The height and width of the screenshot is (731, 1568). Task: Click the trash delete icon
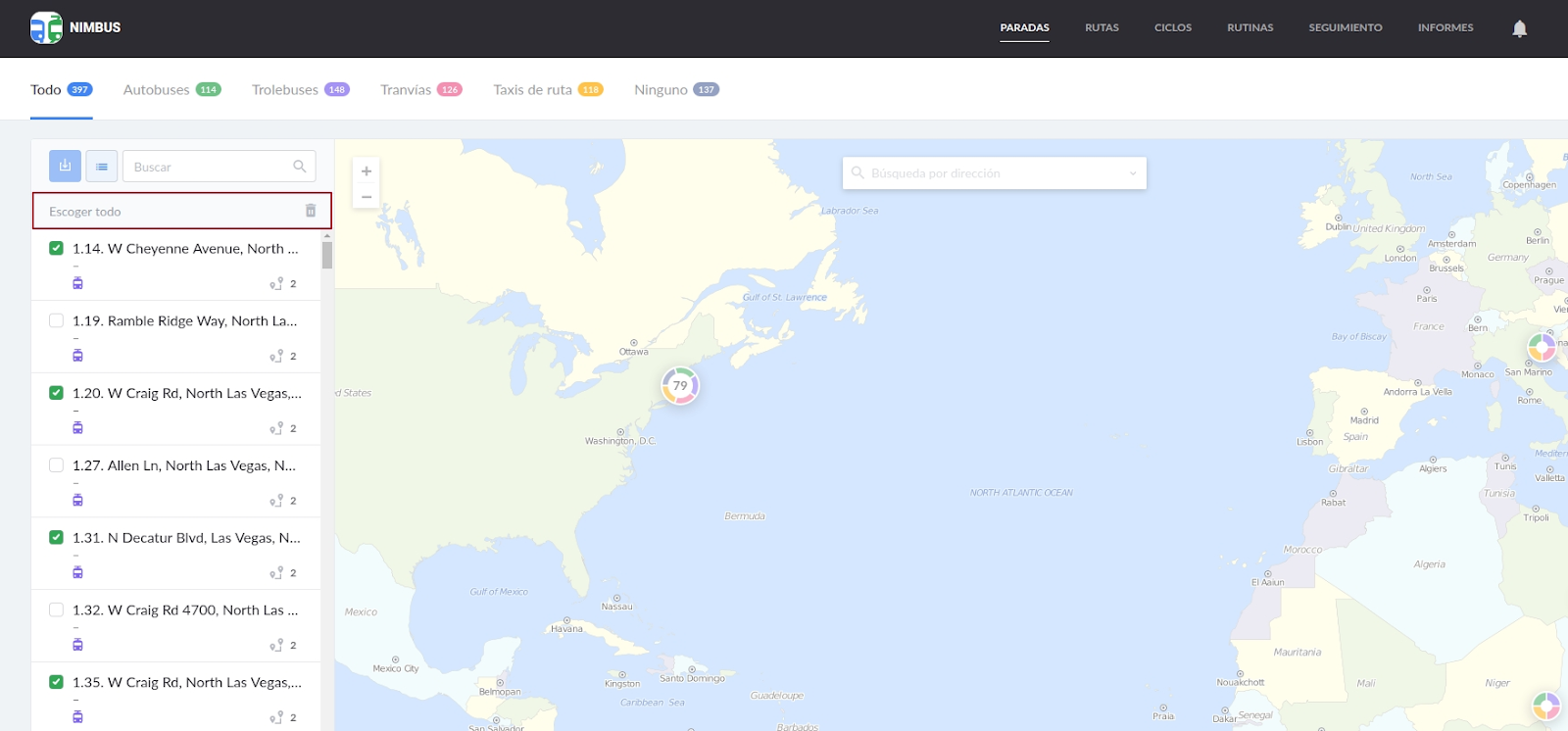tap(311, 211)
